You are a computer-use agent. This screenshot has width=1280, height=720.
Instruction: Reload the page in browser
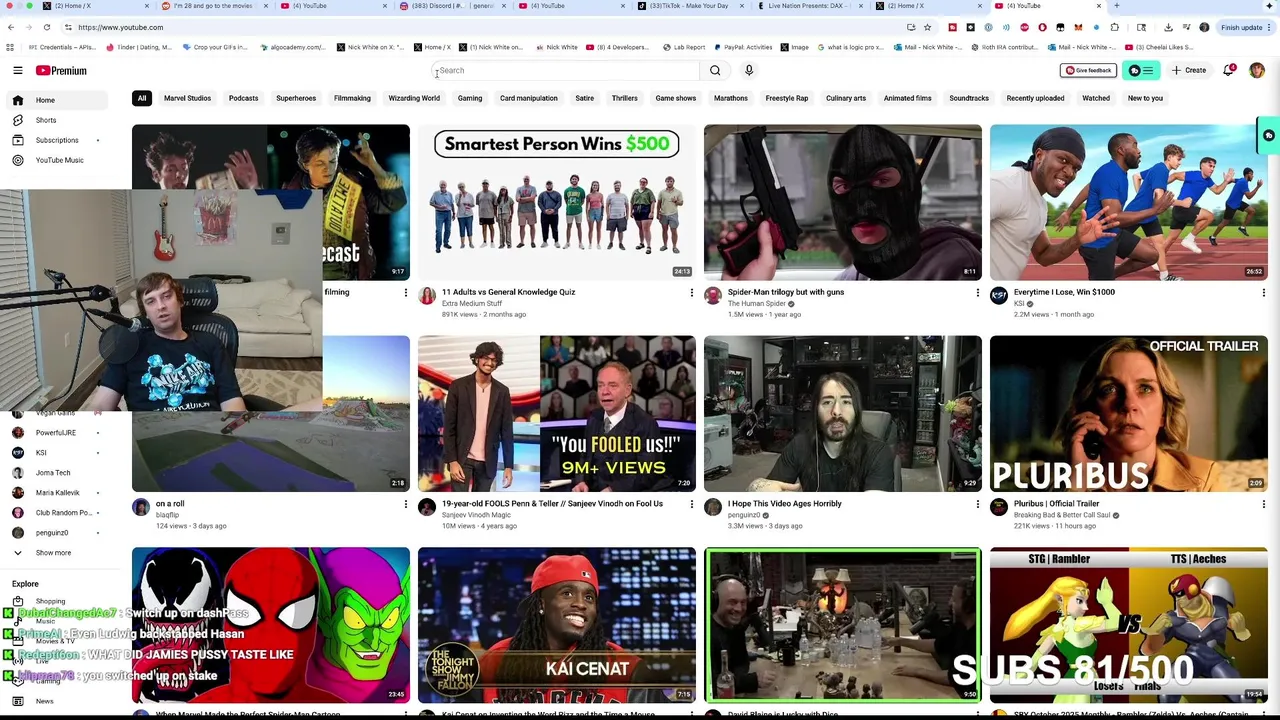(46, 27)
